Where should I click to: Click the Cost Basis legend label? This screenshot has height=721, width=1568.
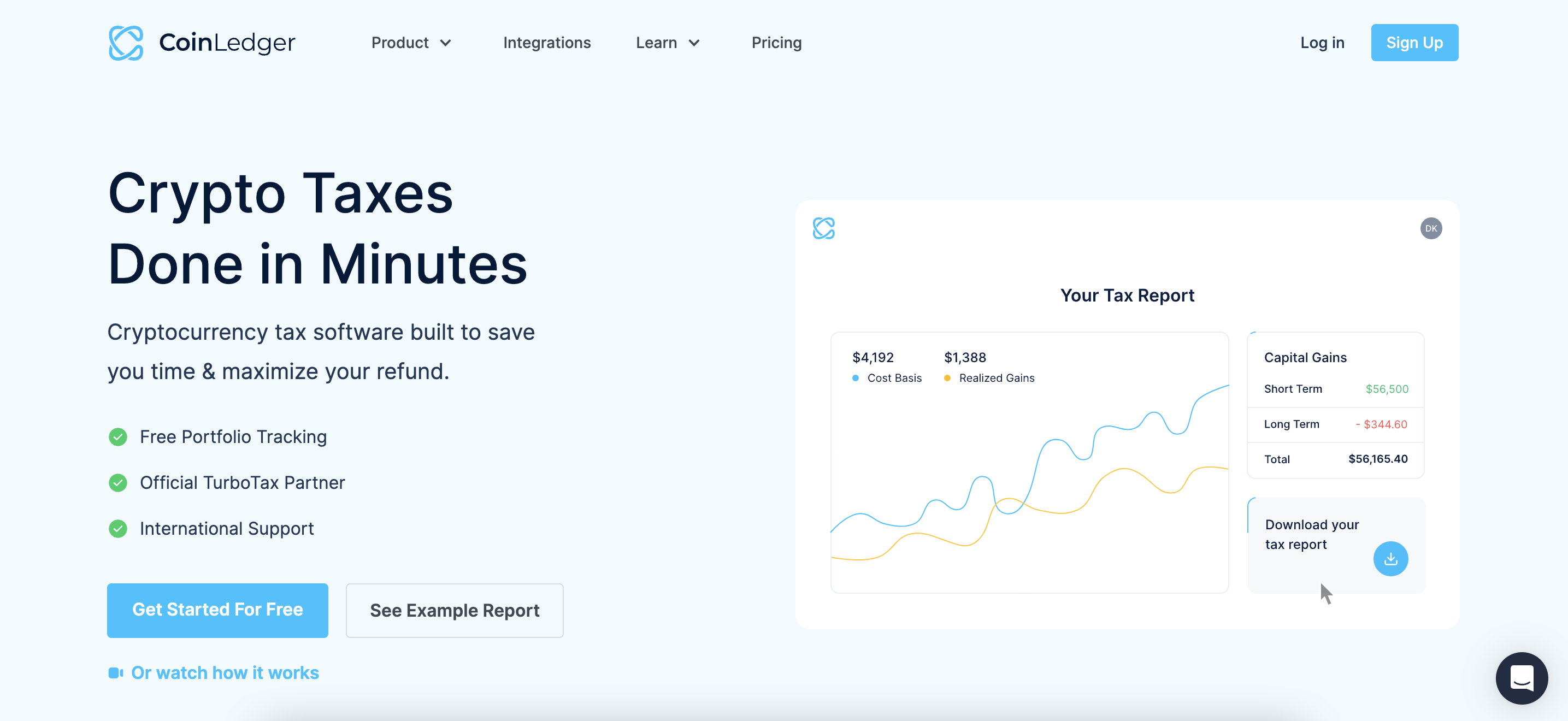[x=894, y=378]
